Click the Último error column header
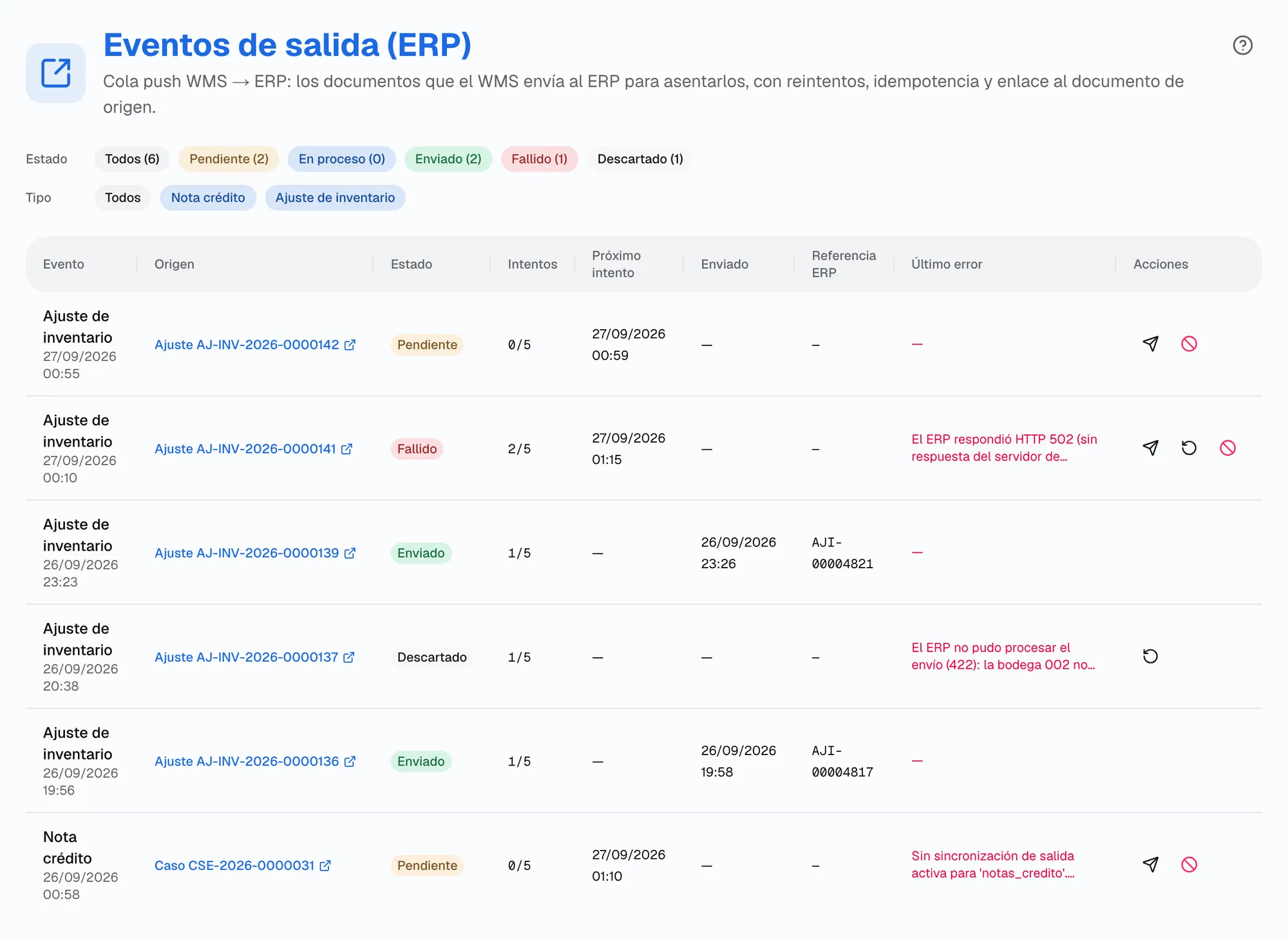1288x942 pixels. coord(947,264)
